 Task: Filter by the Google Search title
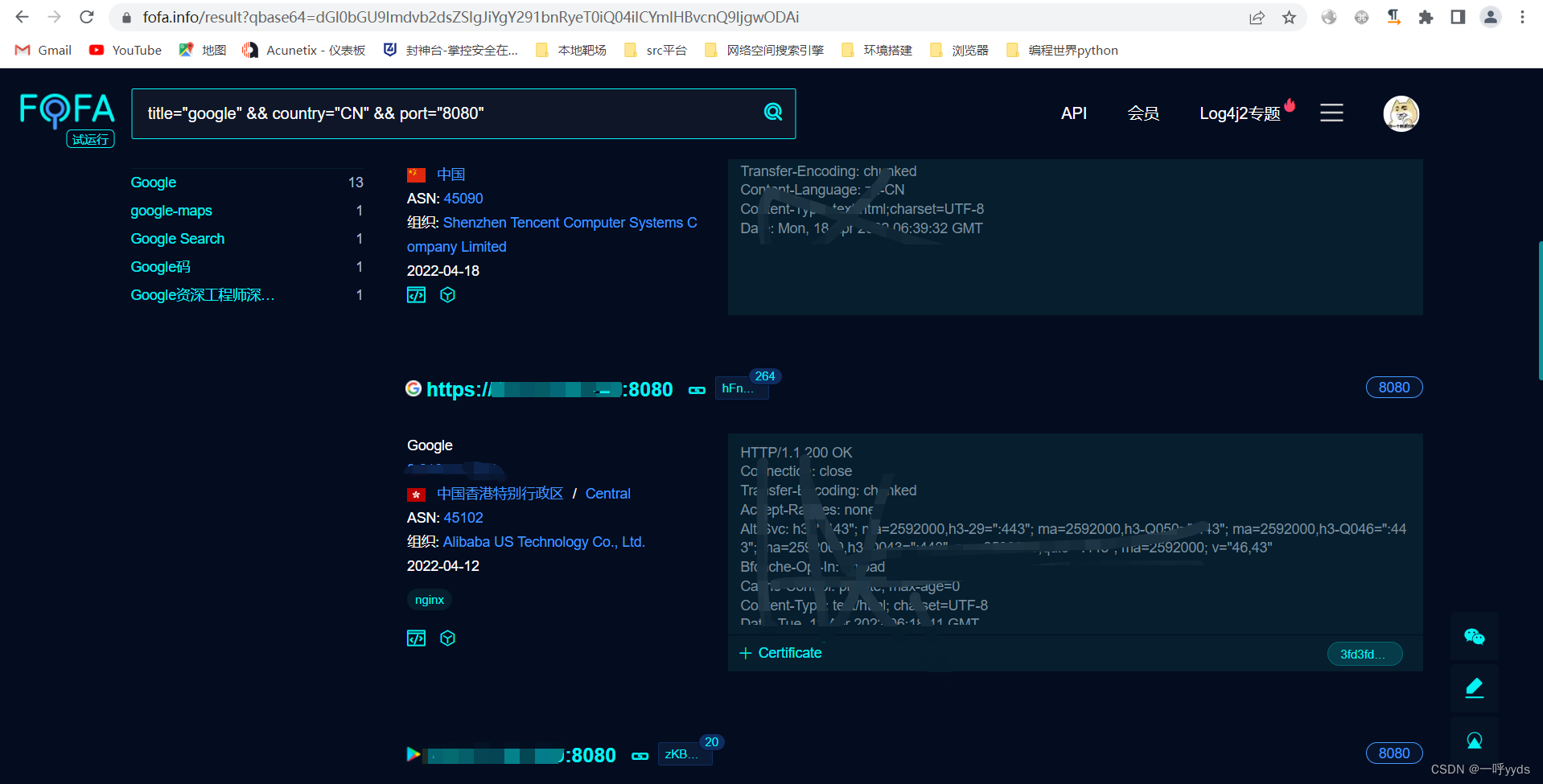178,239
